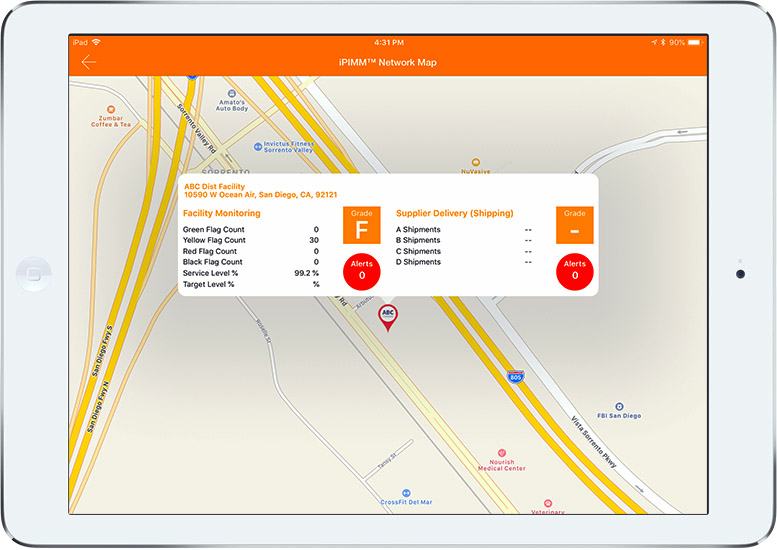Tap the iPIMM Network Map title

pos(388,62)
